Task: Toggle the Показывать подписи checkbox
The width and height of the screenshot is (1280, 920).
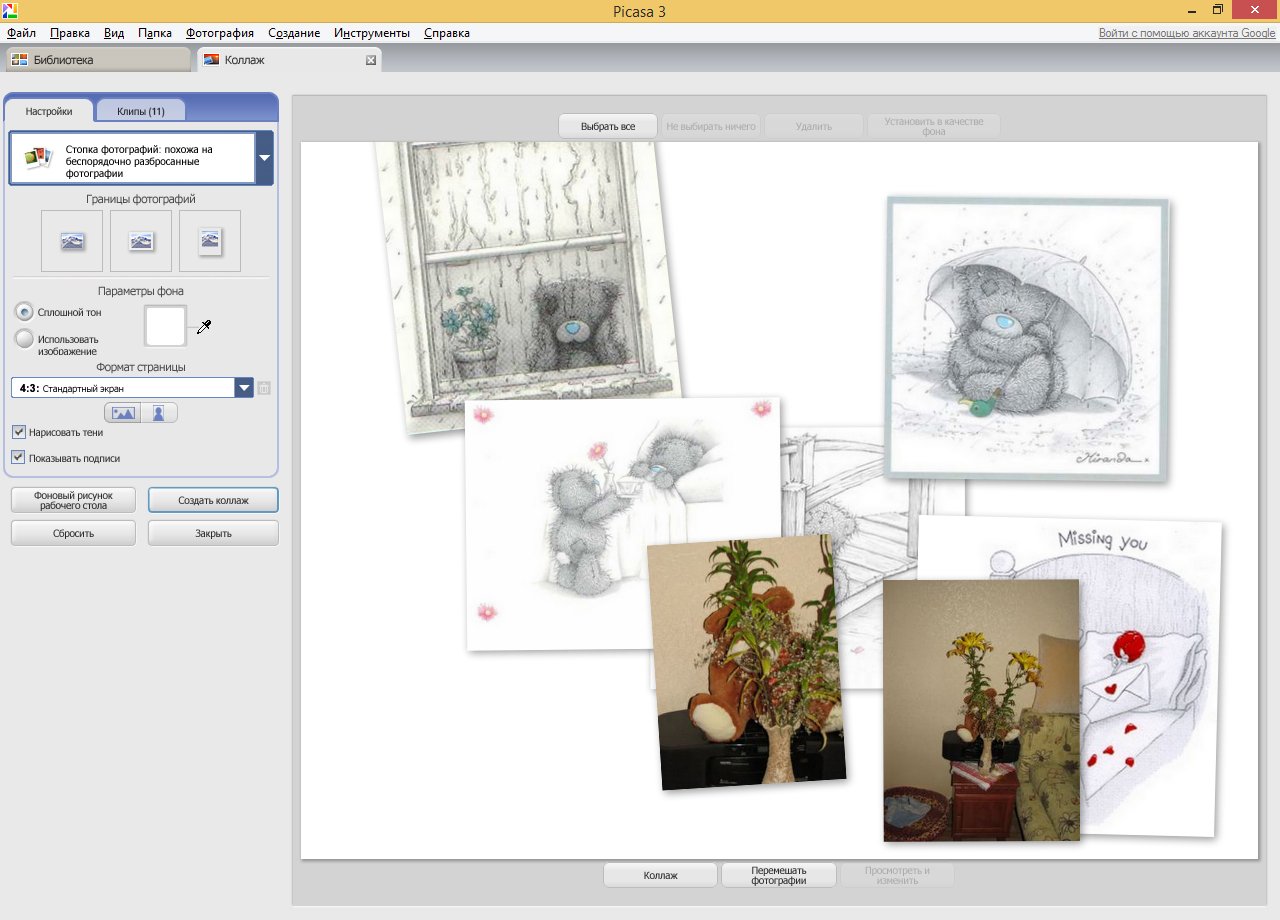Action: click(19, 458)
